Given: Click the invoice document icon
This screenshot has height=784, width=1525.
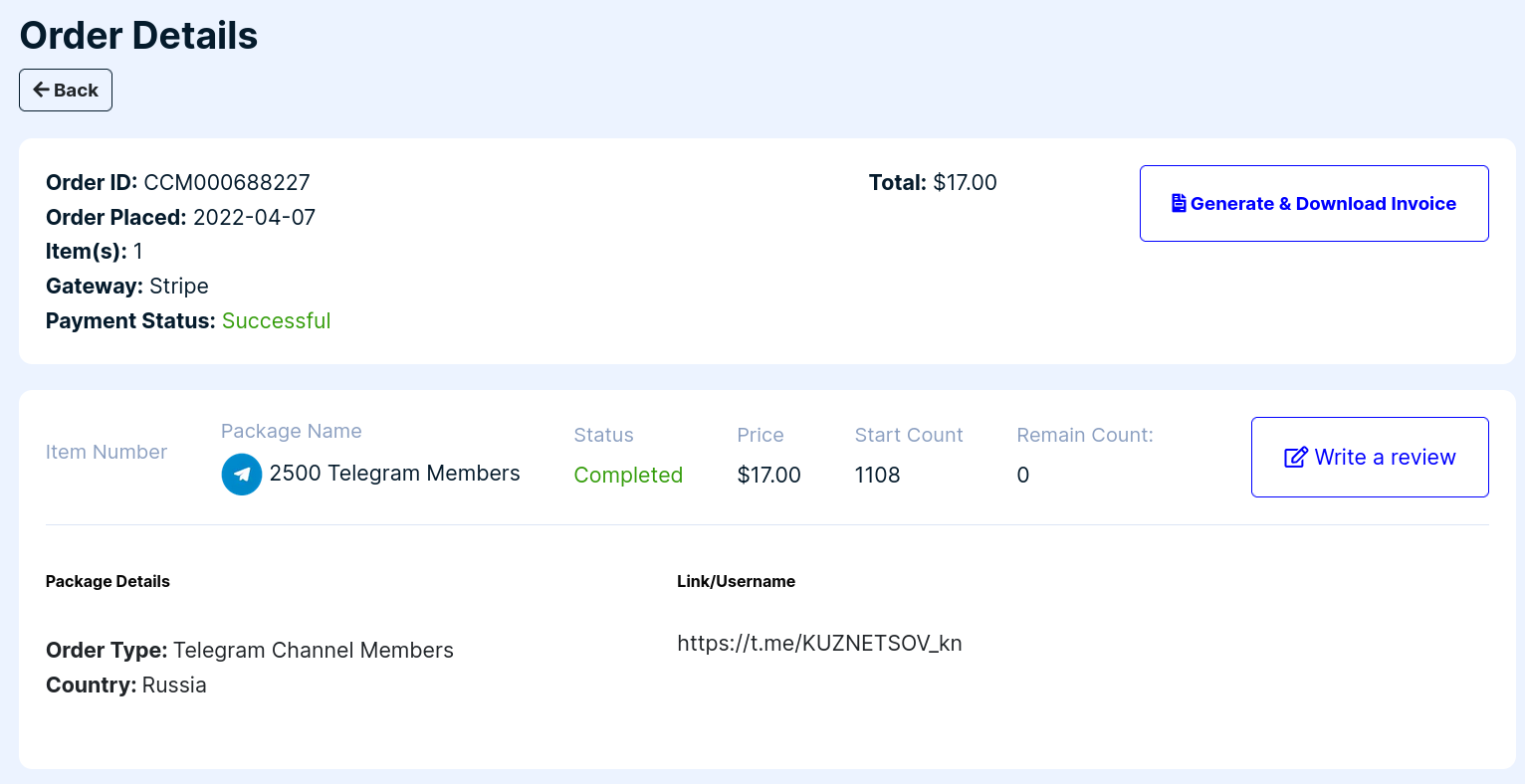Looking at the screenshot, I should 1179,203.
